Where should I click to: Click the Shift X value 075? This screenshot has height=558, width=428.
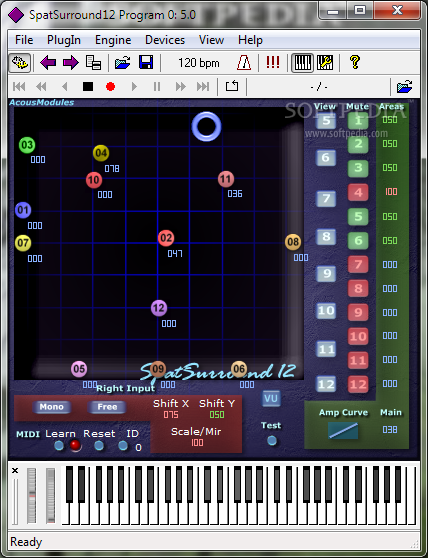pos(171,415)
